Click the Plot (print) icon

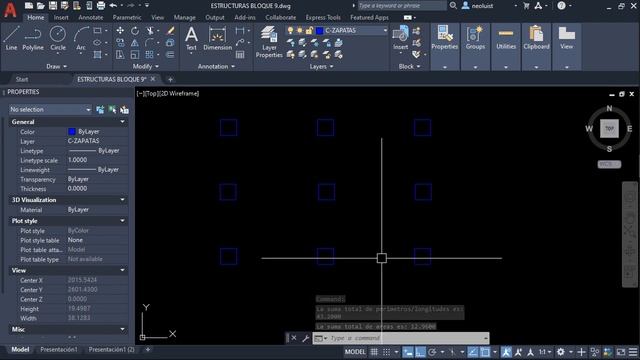pyautogui.click(x=101, y=6)
